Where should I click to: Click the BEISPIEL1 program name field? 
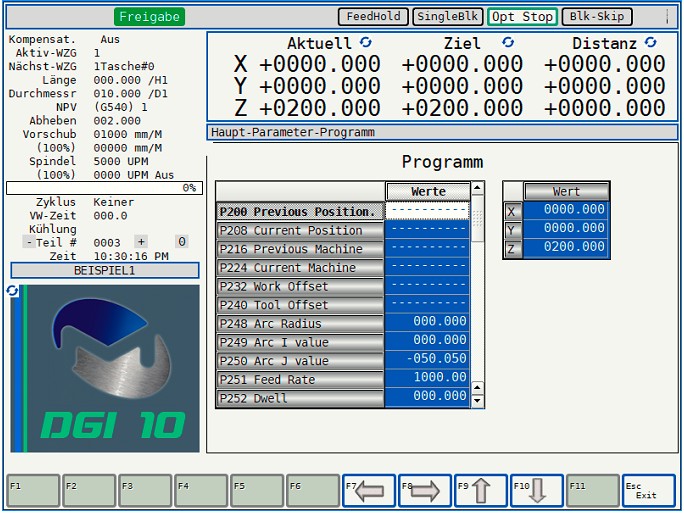pyautogui.click(x=105, y=270)
